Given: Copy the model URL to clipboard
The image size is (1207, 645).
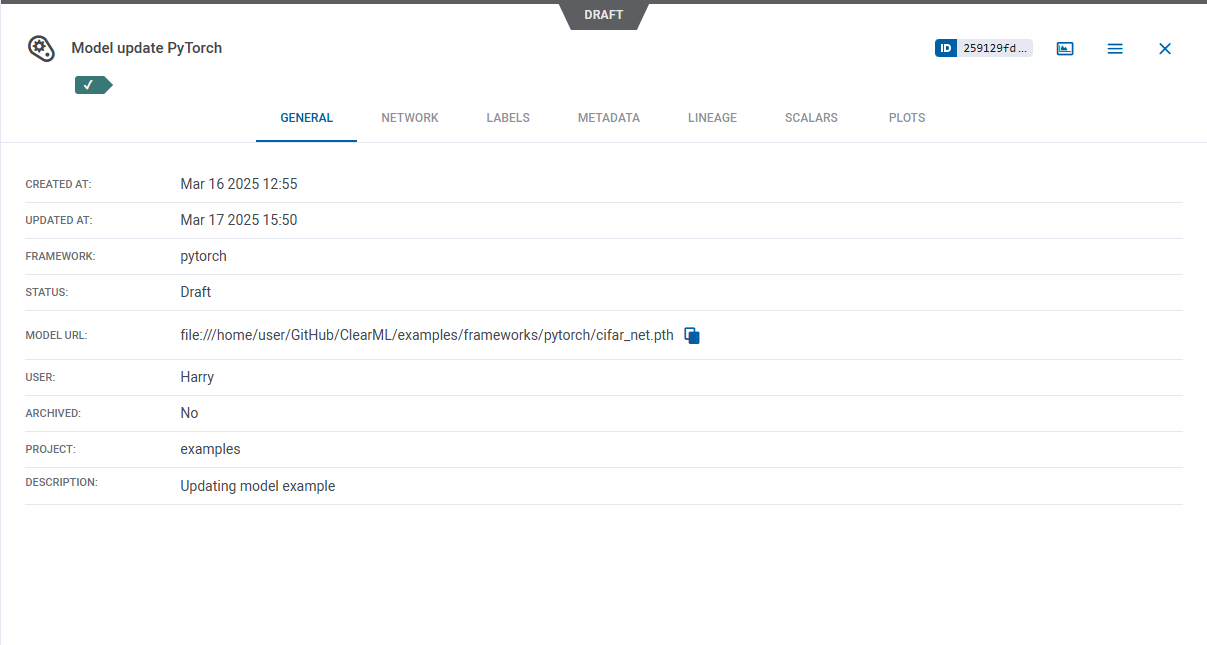Looking at the screenshot, I should pyautogui.click(x=692, y=336).
